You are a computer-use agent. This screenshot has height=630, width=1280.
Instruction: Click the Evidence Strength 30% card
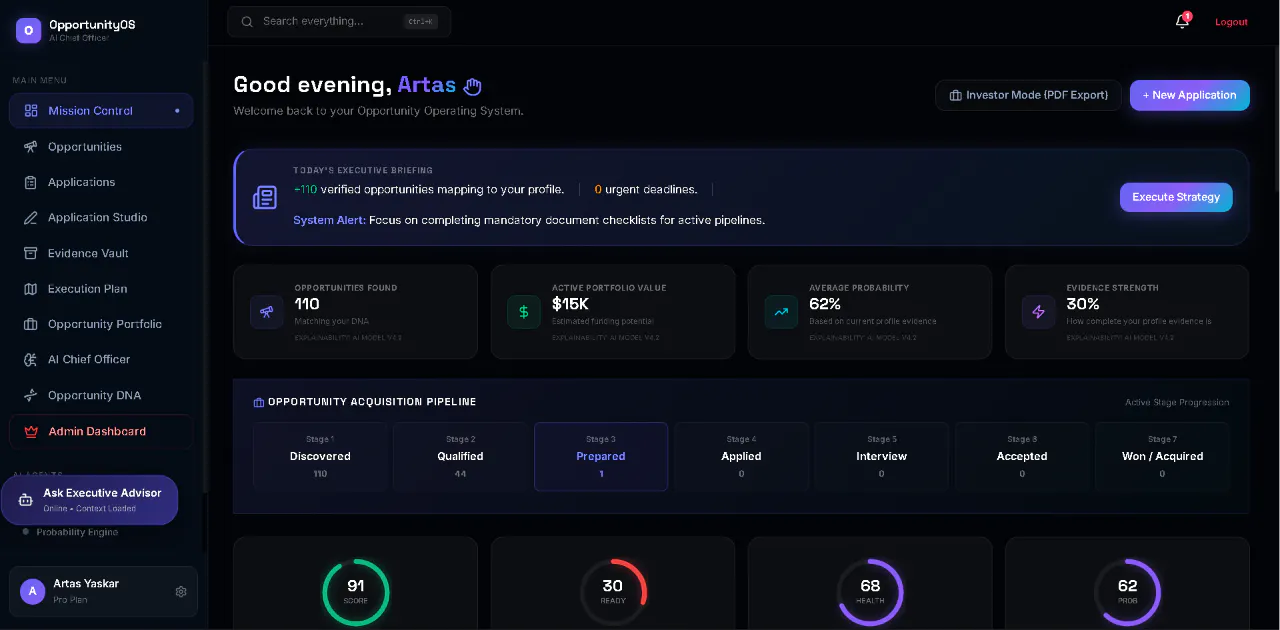click(x=1127, y=312)
